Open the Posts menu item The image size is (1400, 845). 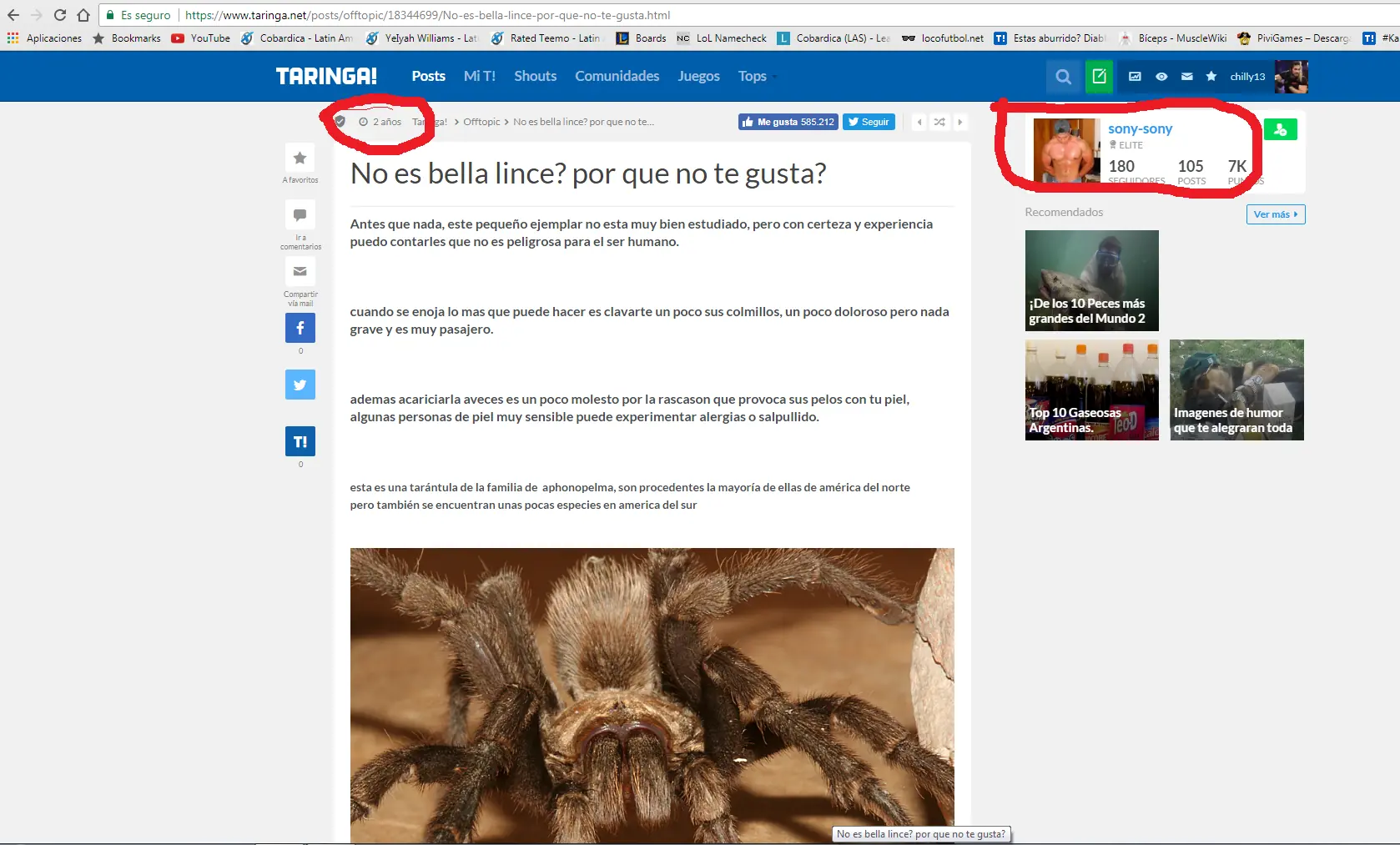(x=428, y=76)
